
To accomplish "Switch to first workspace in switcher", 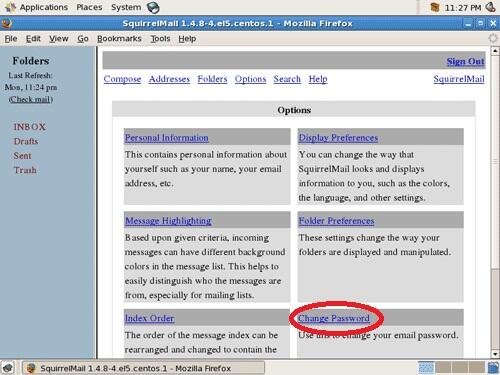I will (x=426, y=368).
